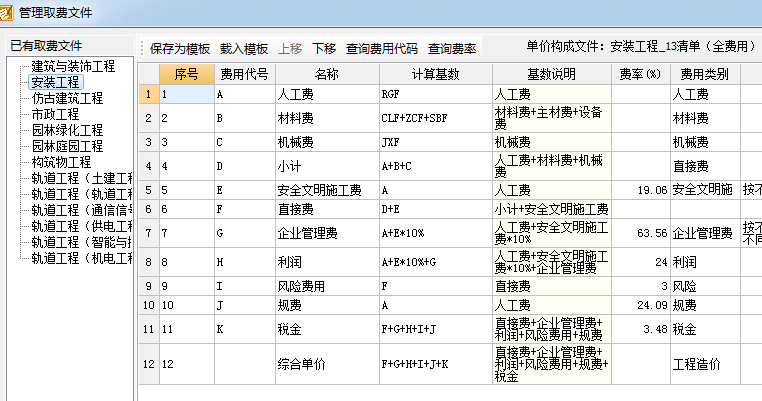Click the D+E calculation base cell
This screenshot has width=762, height=401.
coord(435,209)
